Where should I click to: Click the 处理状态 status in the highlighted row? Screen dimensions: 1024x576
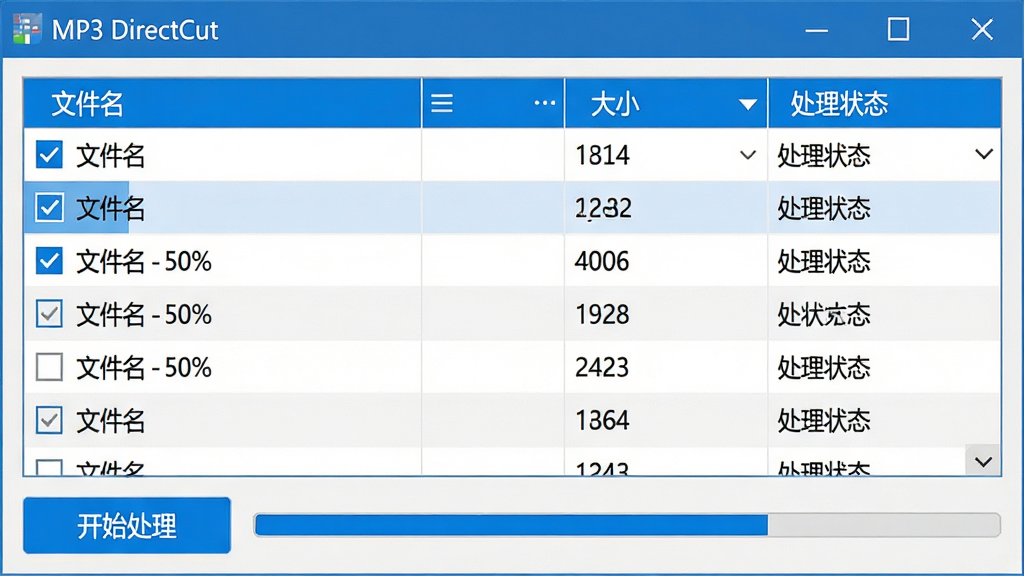[x=824, y=208]
